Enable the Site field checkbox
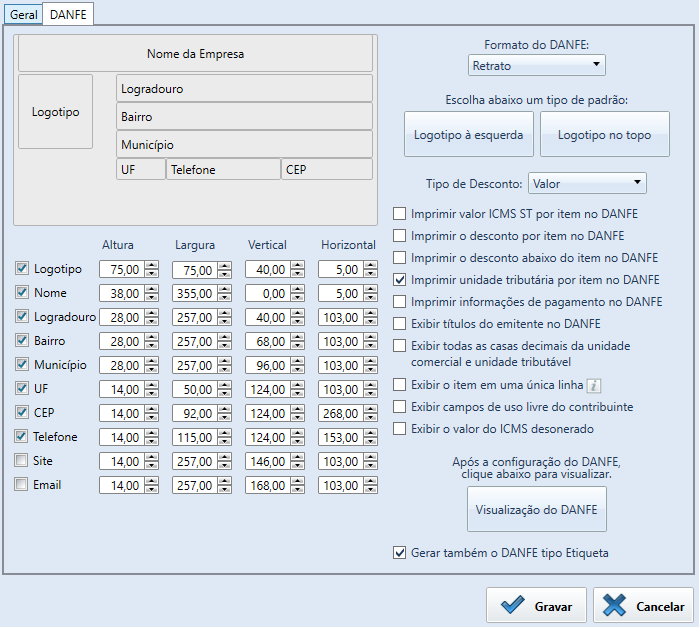 click(x=22, y=461)
